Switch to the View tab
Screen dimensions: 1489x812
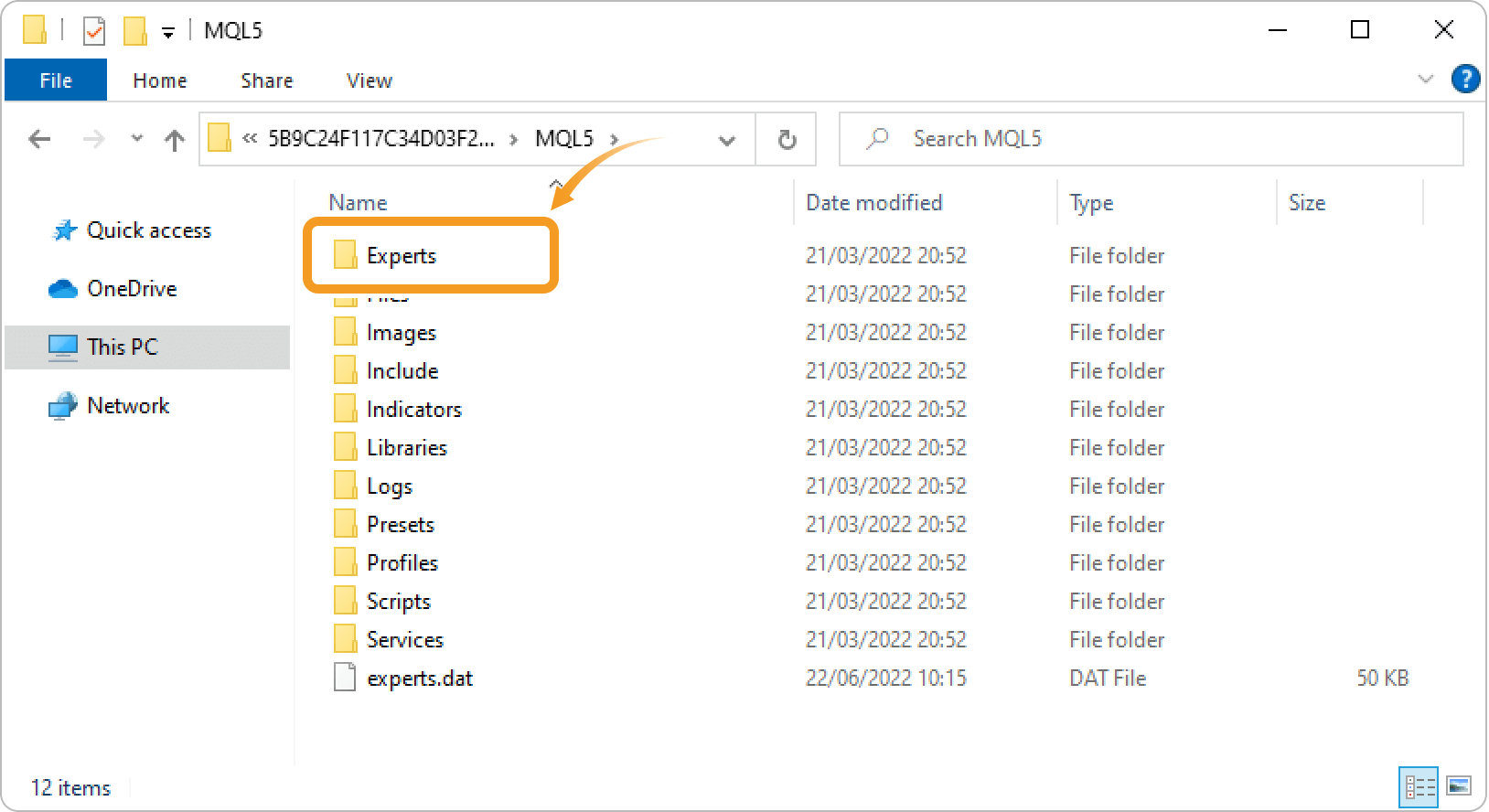[370, 80]
